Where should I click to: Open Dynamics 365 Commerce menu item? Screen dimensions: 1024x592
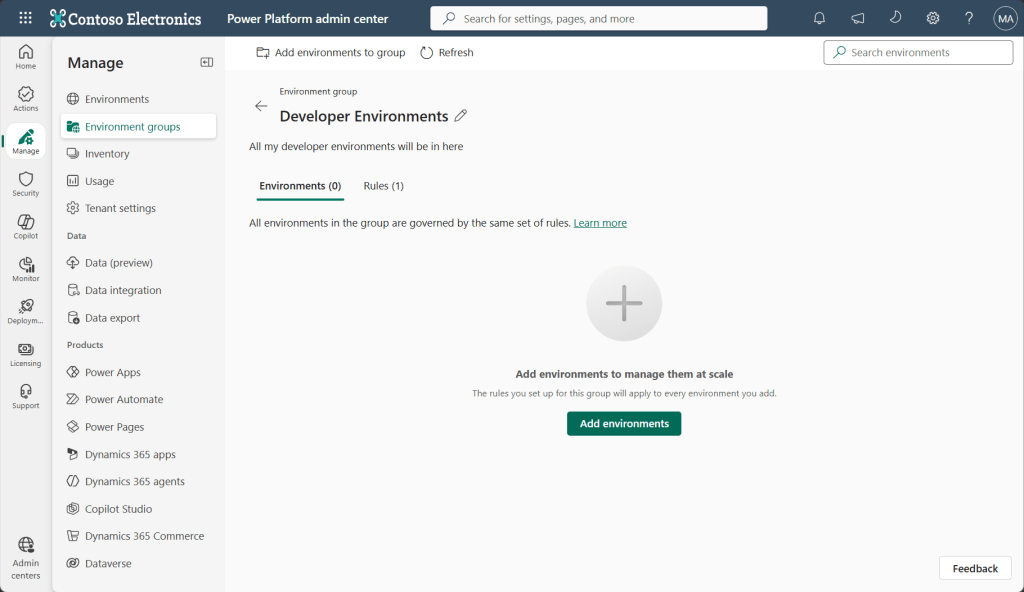(138, 536)
